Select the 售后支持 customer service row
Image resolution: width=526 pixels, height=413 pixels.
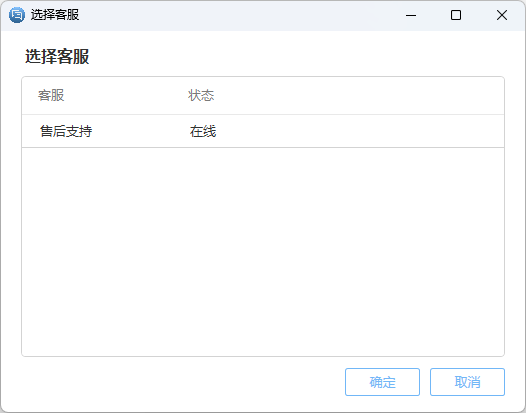pyautogui.click(x=263, y=131)
